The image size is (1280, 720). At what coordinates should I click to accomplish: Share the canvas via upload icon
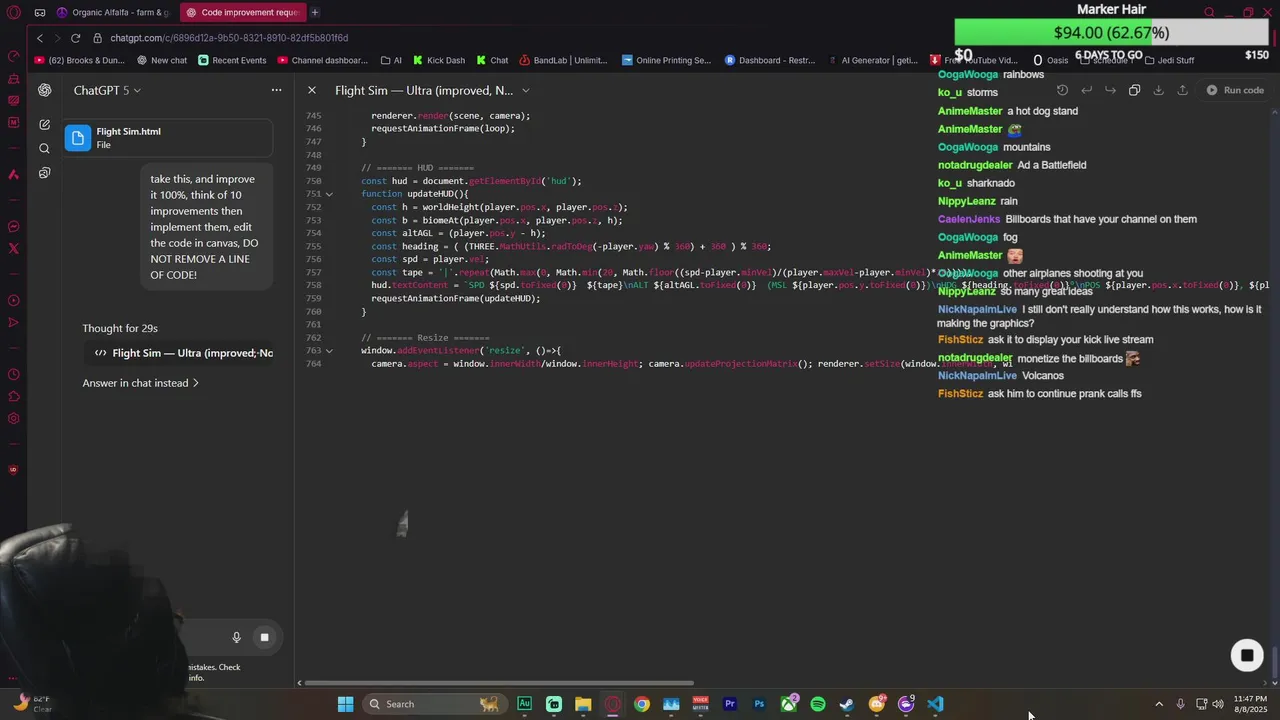[x=1182, y=90]
